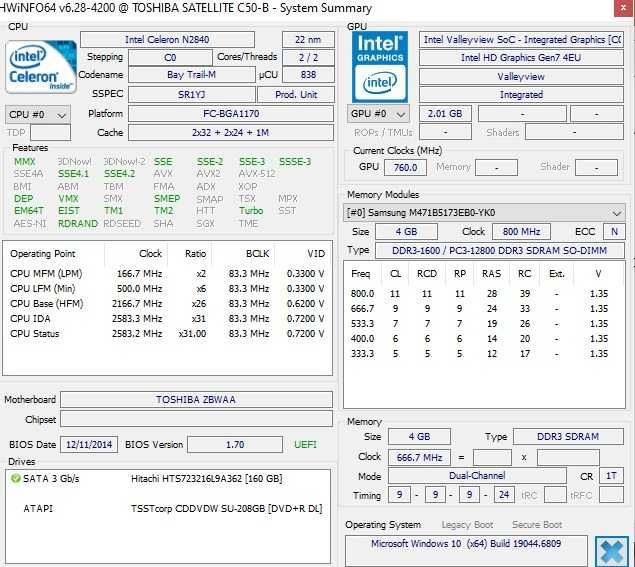Click the Microsoft Windows 10 build field
The height and width of the screenshot is (567, 635).
[x=466, y=549]
